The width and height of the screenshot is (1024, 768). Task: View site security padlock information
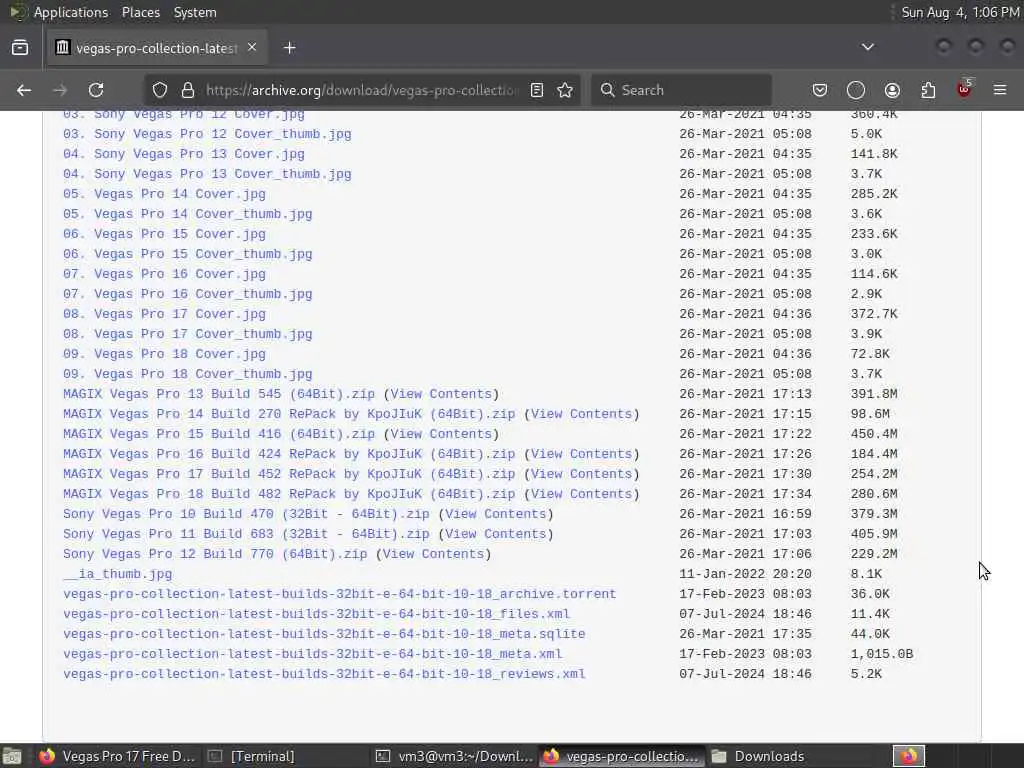(188, 90)
